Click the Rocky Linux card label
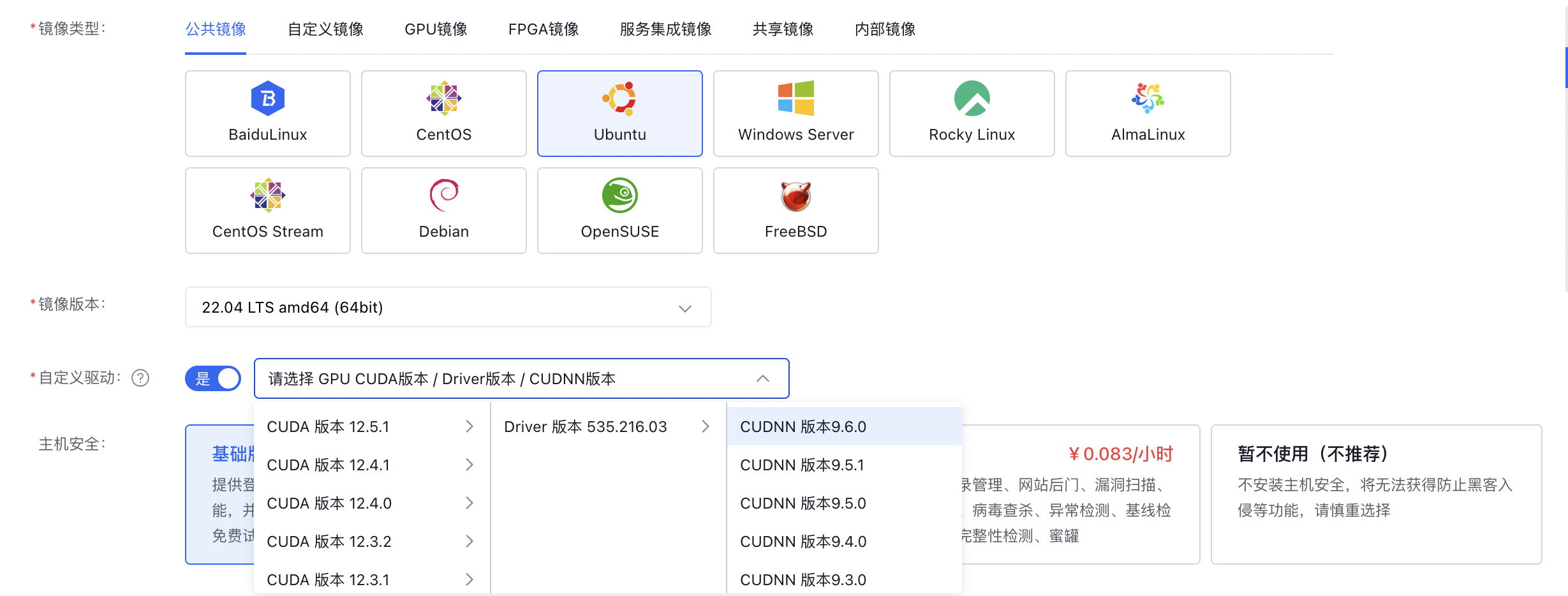The image size is (1568, 596). [972, 135]
